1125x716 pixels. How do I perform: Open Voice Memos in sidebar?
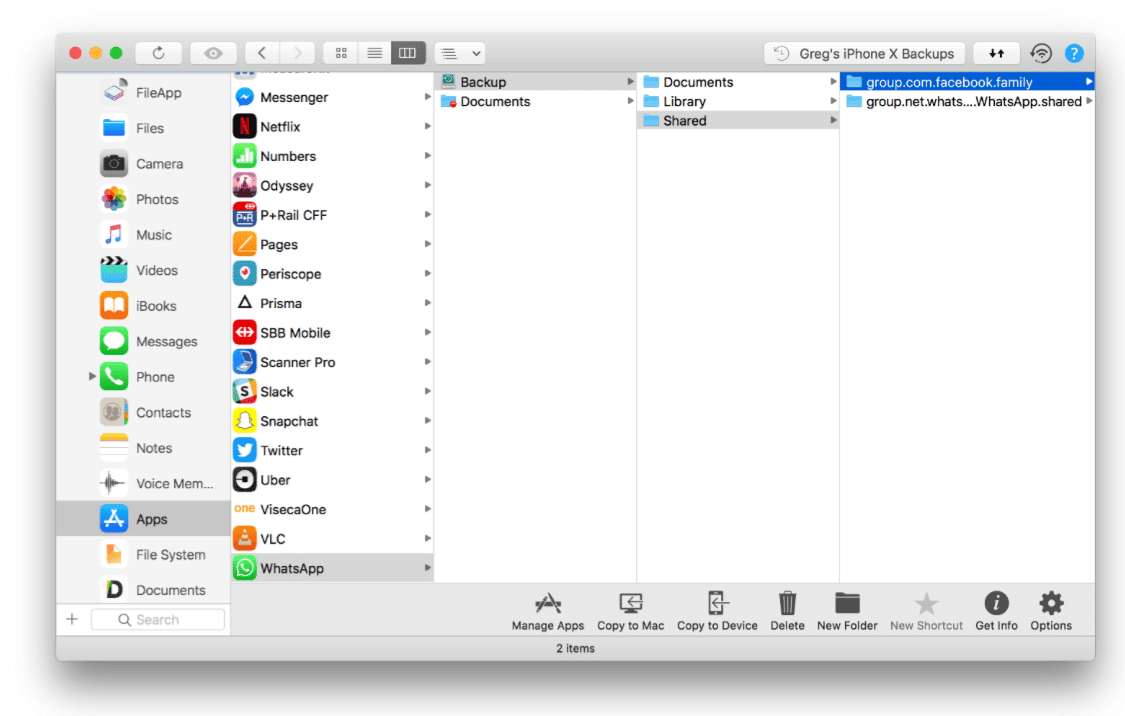[143, 484]
